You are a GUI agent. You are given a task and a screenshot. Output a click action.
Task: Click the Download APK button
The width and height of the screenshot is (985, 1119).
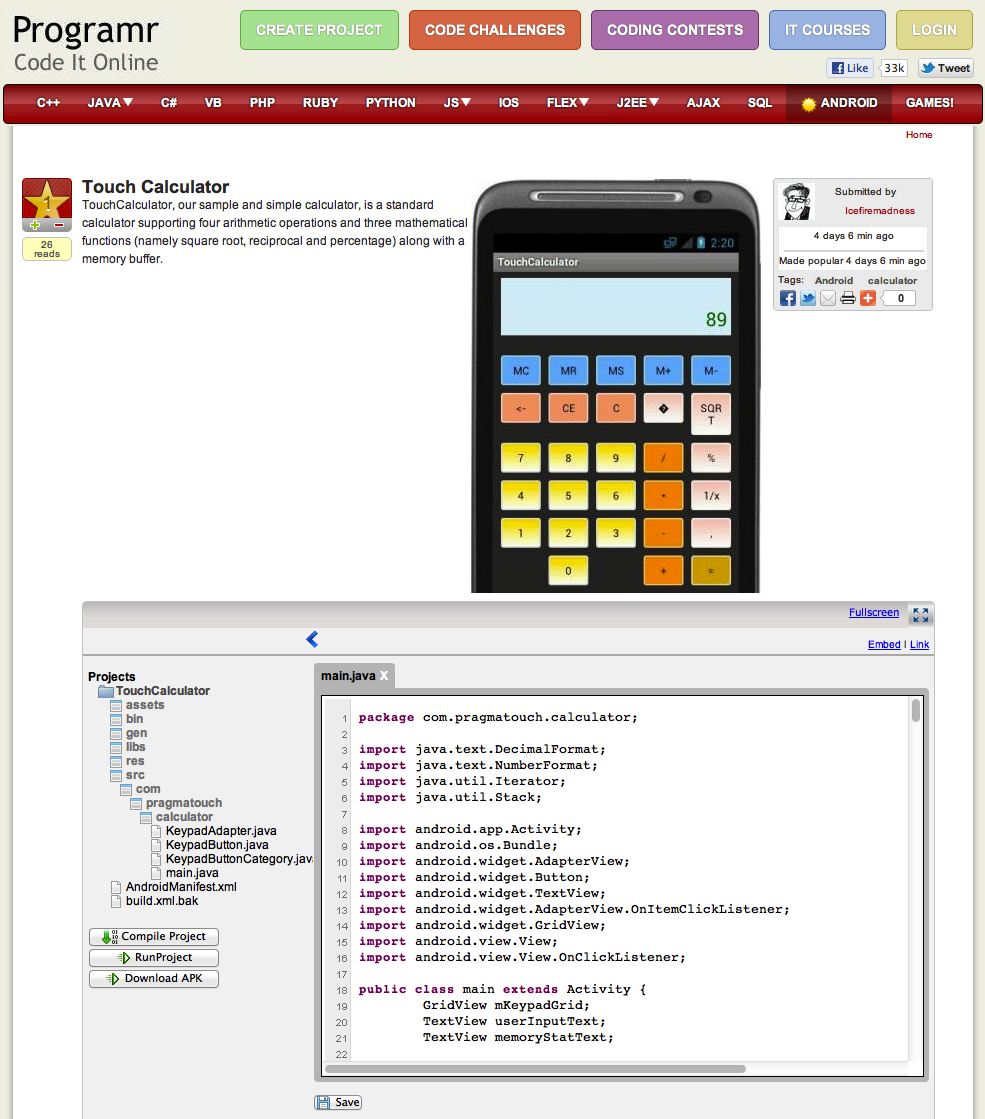pos(154,978)
